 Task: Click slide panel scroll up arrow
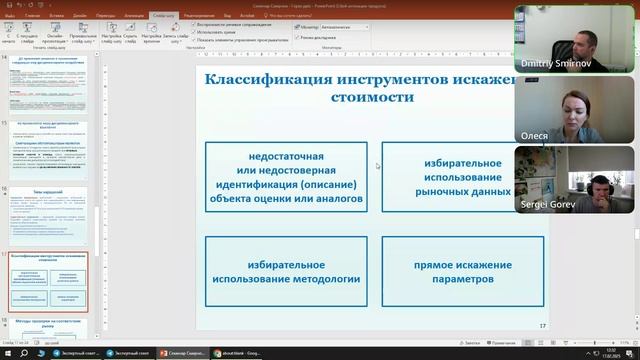(97, 54)
